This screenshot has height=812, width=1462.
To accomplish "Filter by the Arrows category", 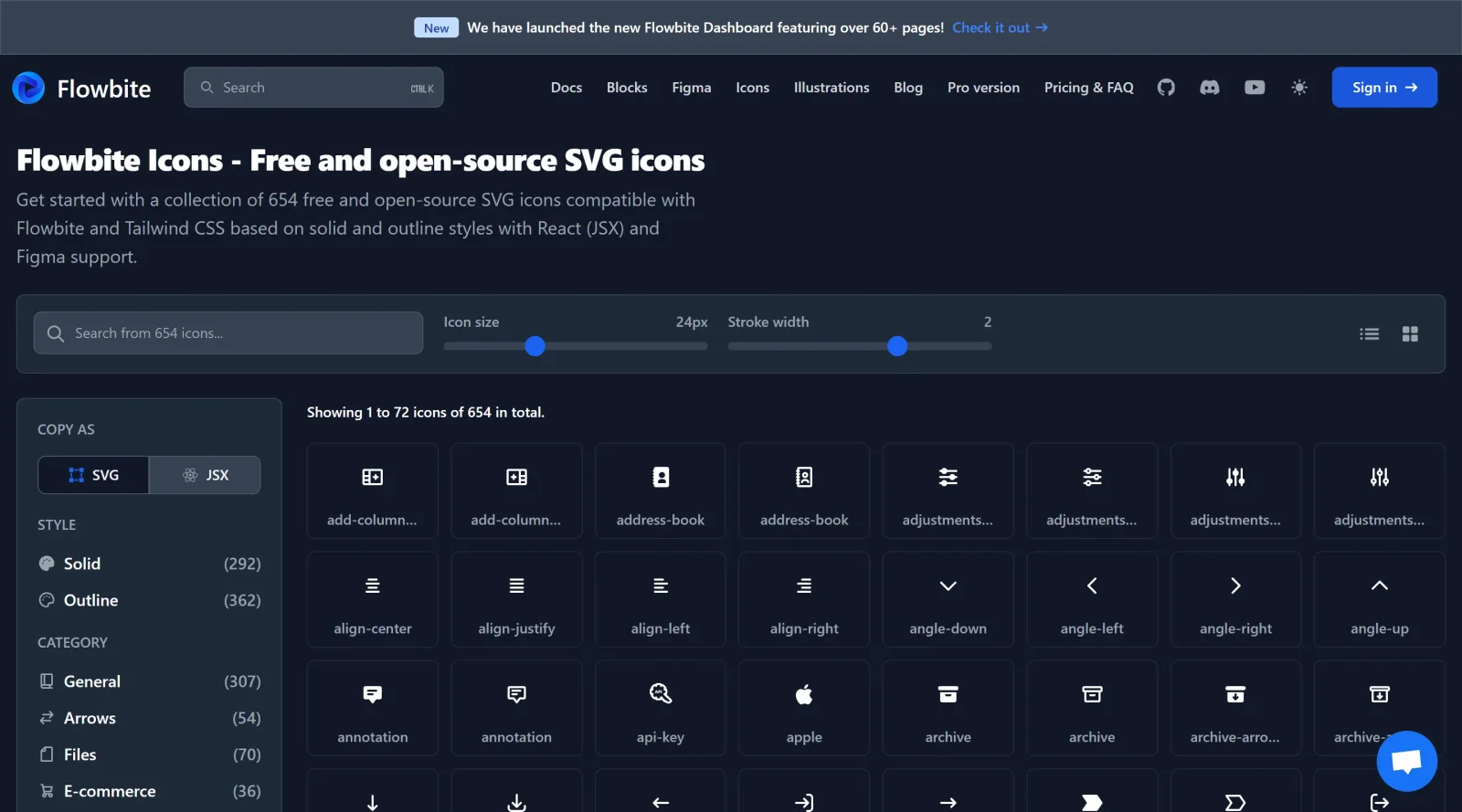I will [x=149, y=718].
